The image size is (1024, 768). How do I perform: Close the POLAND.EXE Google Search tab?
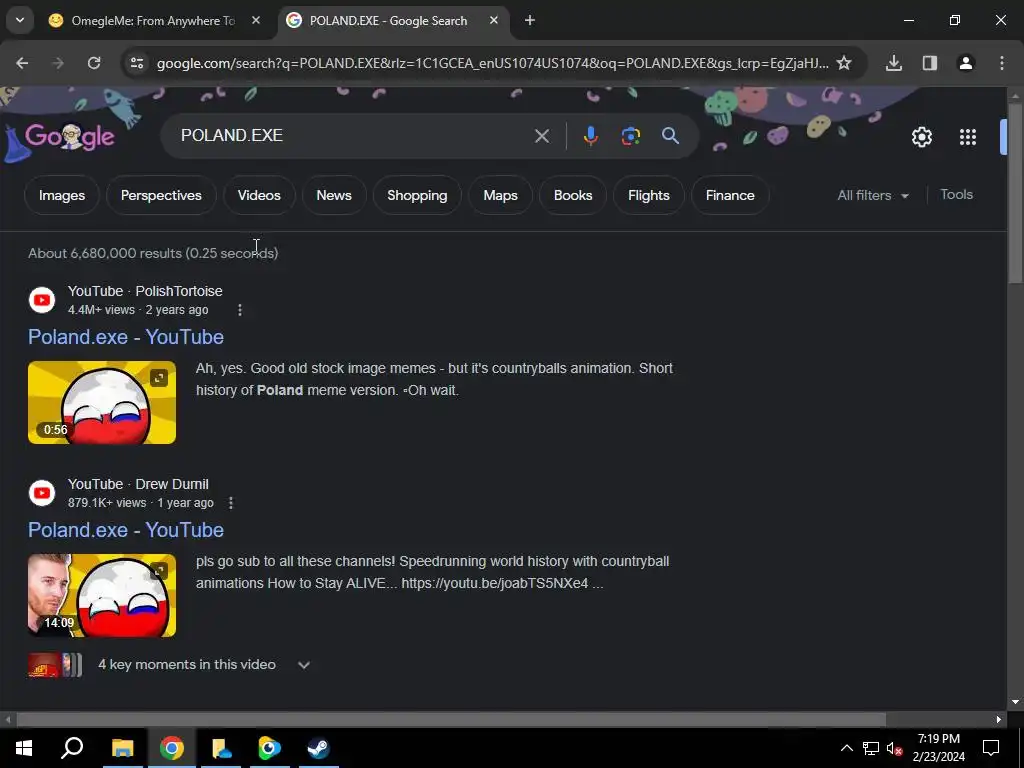[494, 21]
